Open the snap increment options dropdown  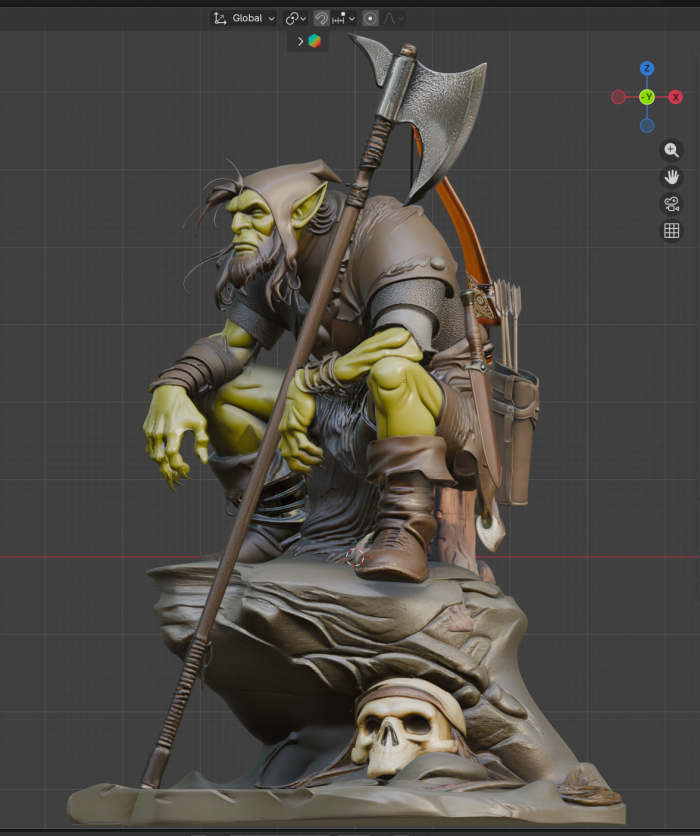[x=343, y=19]
